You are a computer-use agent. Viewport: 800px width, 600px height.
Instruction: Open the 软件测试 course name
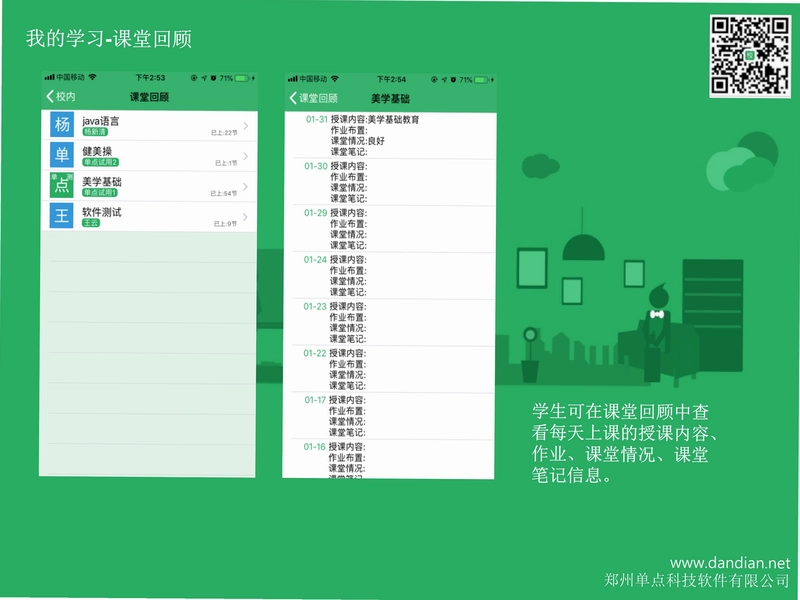(102, 212)
